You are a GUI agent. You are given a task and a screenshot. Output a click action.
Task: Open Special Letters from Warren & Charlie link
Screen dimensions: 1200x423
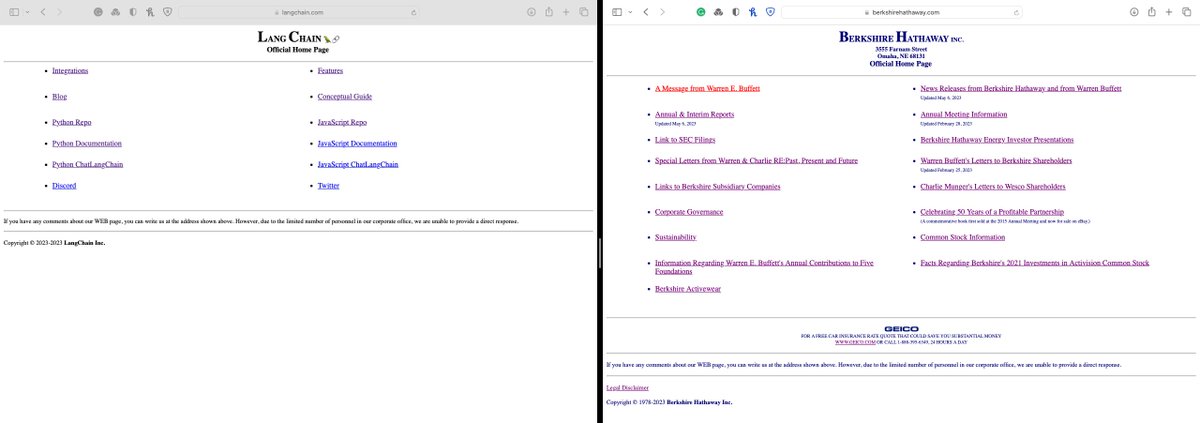[x=756, y=161]
